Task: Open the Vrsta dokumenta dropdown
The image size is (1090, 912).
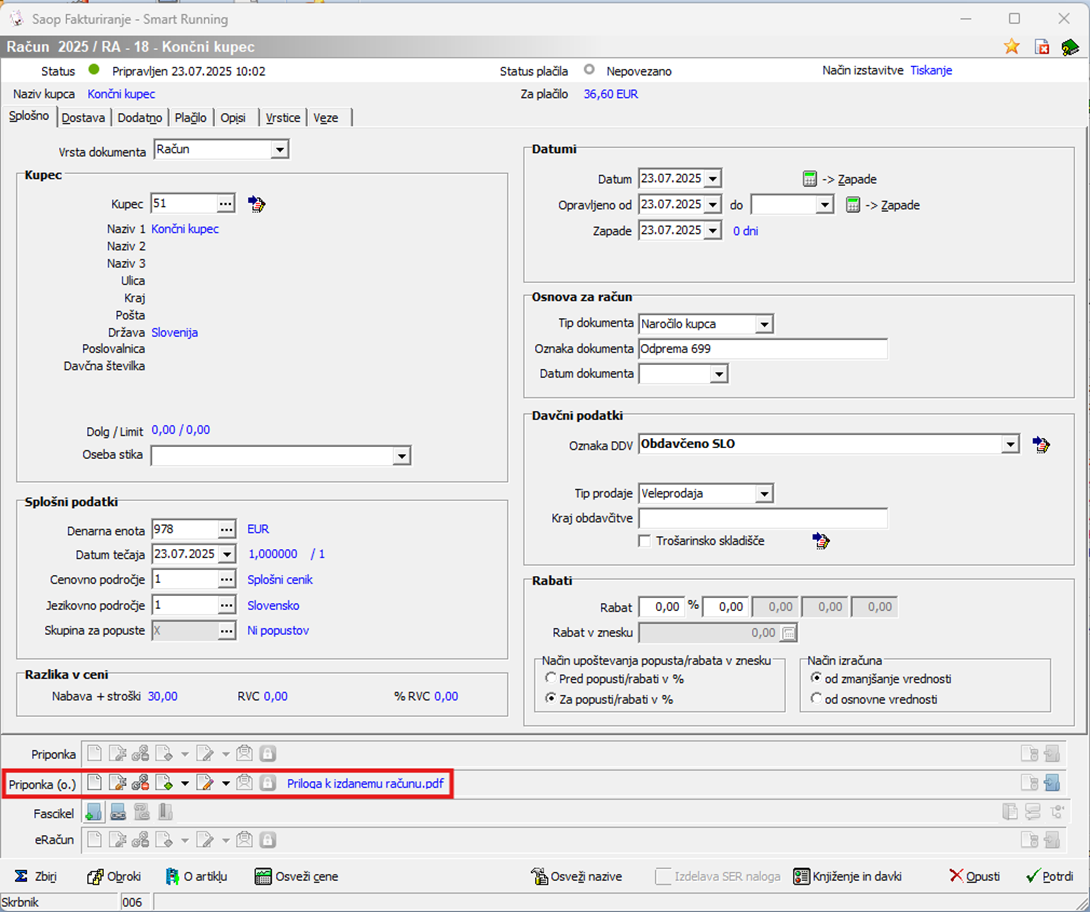Action: [x=279, y=149]
